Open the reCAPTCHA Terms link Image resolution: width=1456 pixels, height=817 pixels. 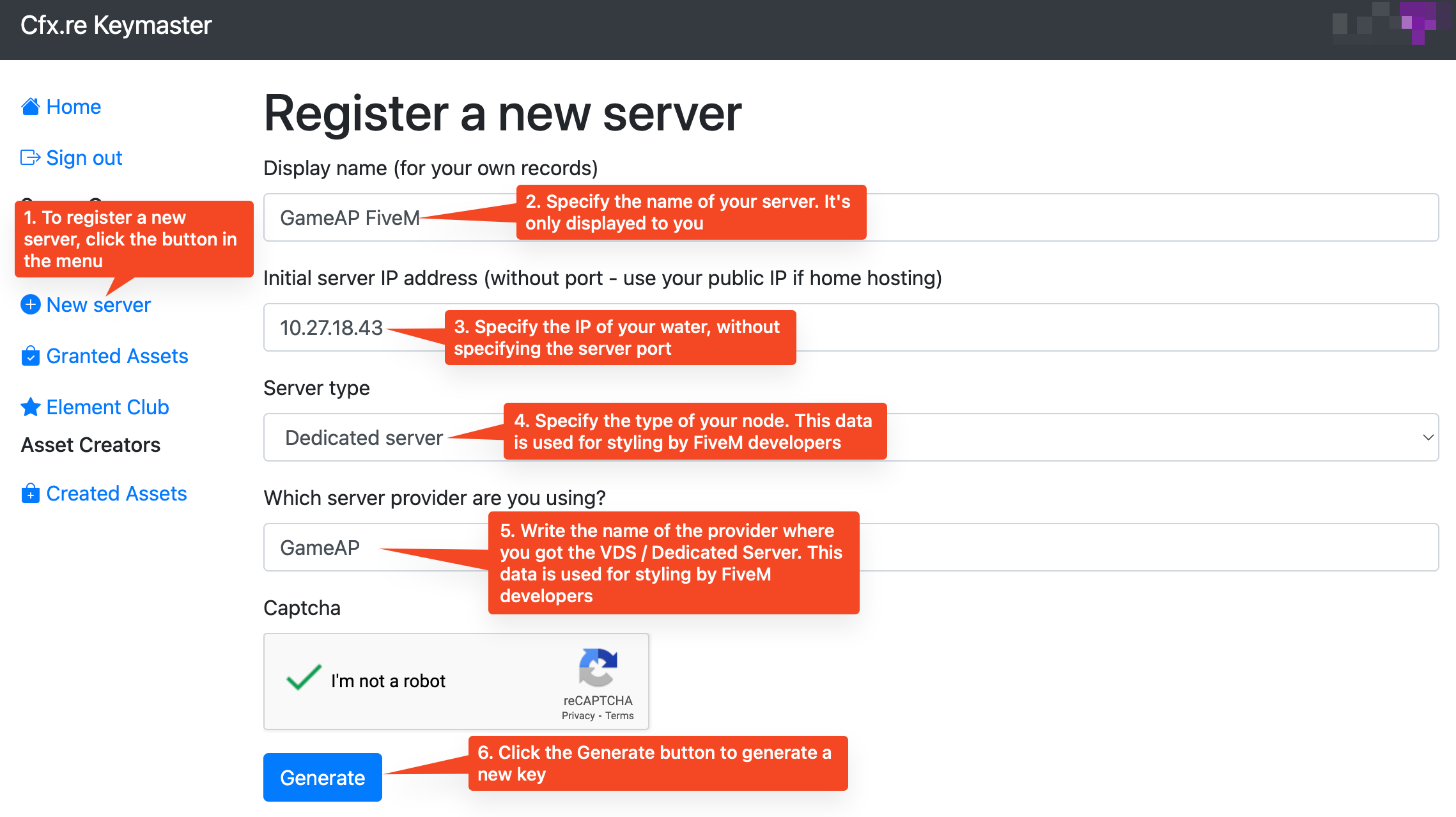(x=619, y=716)
